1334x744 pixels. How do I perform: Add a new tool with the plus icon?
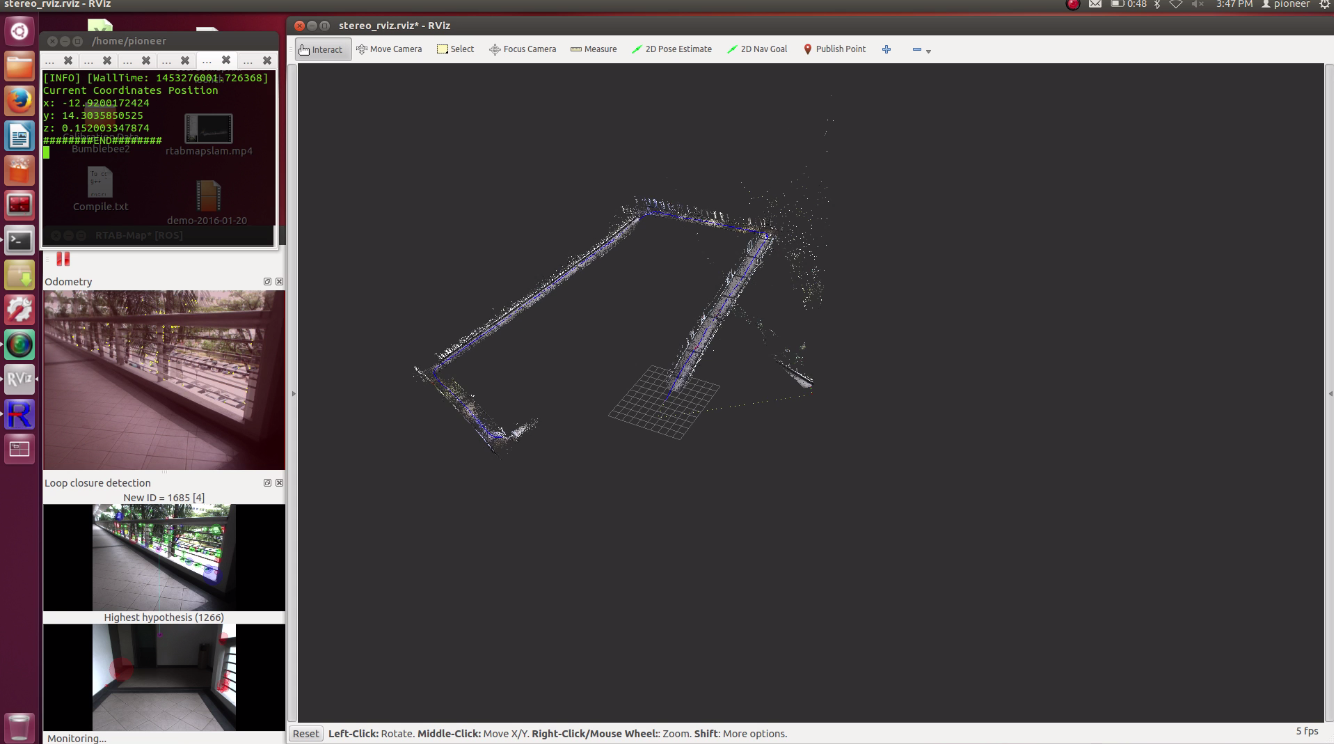click(x=886, y=49)
